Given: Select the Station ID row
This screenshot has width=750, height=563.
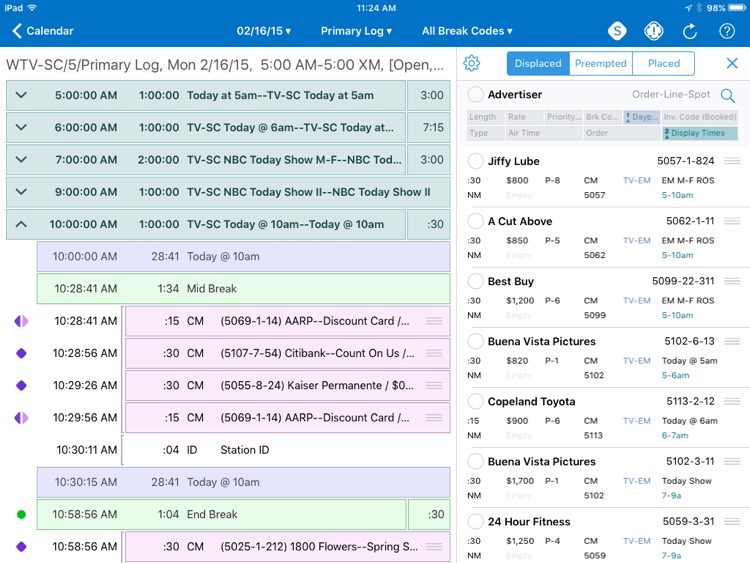Looking at the screenshot, I should tap(287, 450).
